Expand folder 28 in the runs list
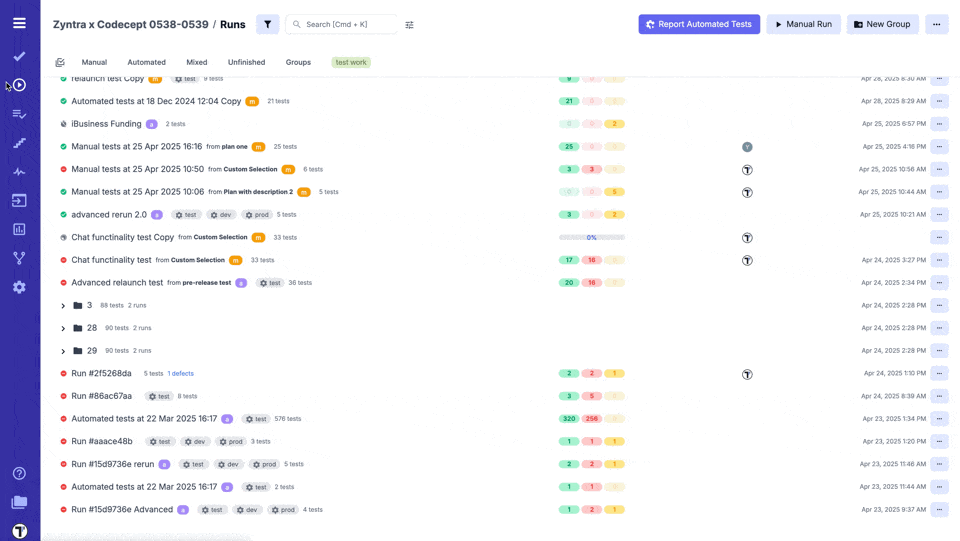 point(63,329)
